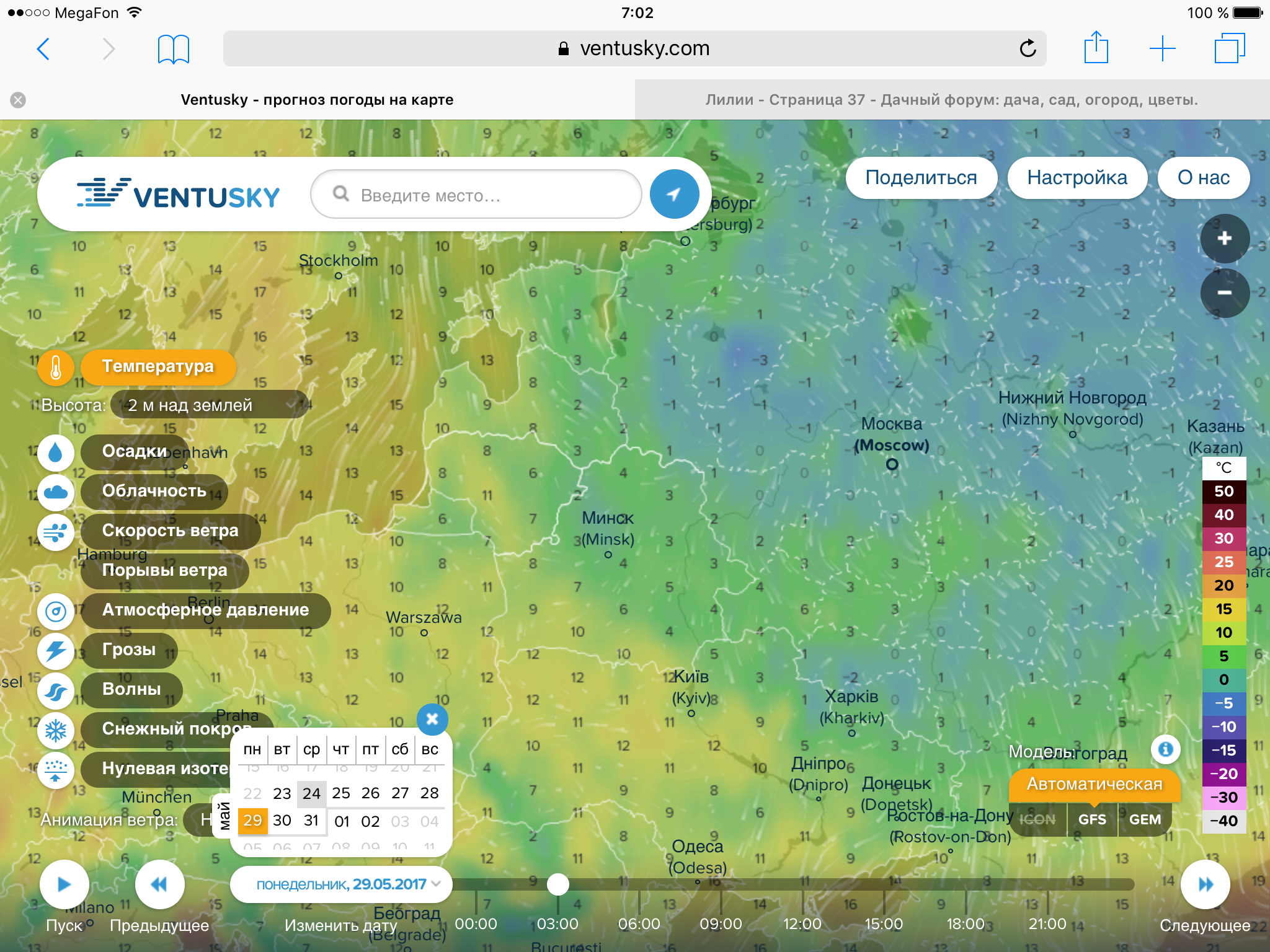Expand the date selector понедельник 29.05.2017
1270x952 pixels.
[x=341, y=884]
